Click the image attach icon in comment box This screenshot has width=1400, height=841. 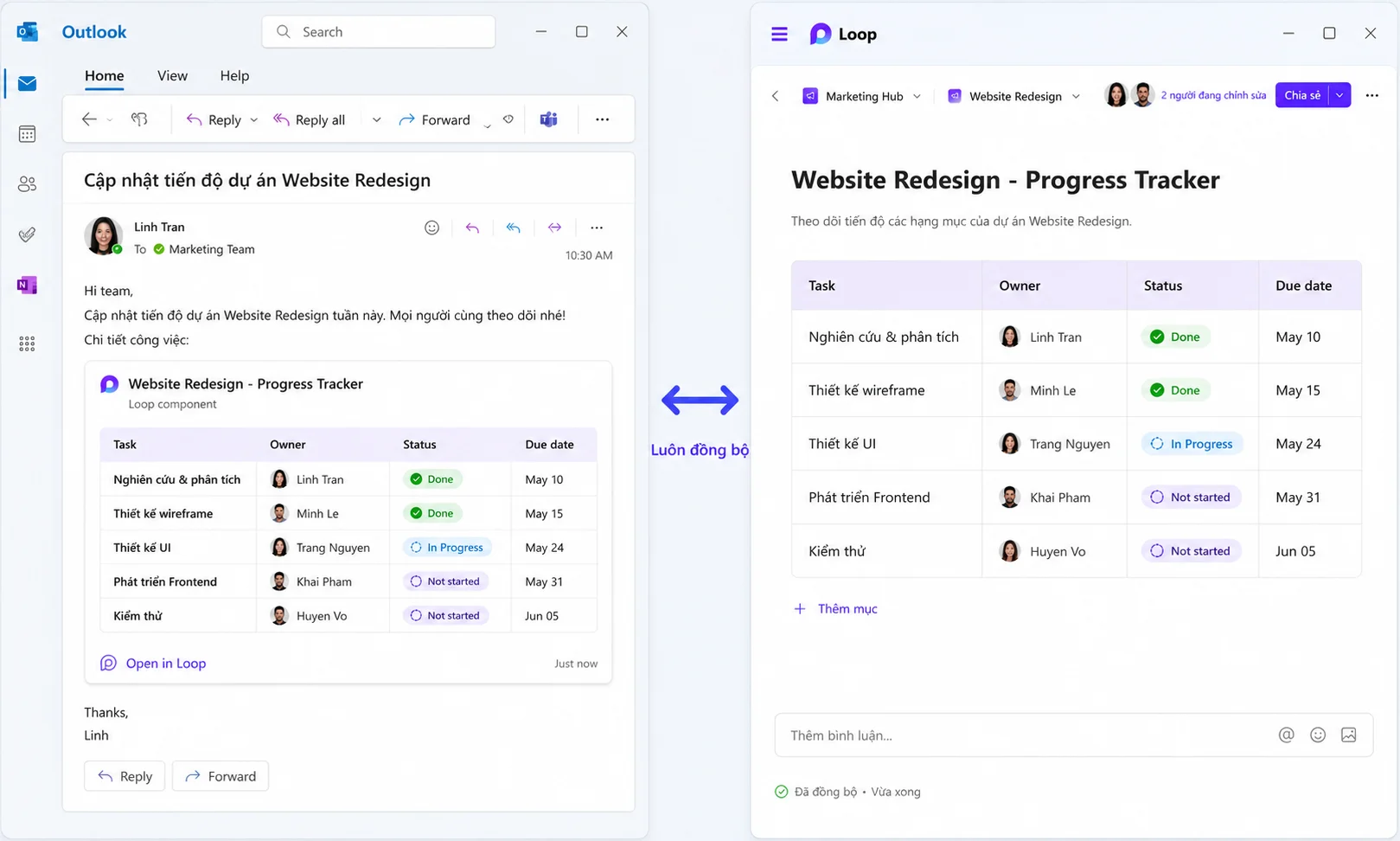(1349, 735)
